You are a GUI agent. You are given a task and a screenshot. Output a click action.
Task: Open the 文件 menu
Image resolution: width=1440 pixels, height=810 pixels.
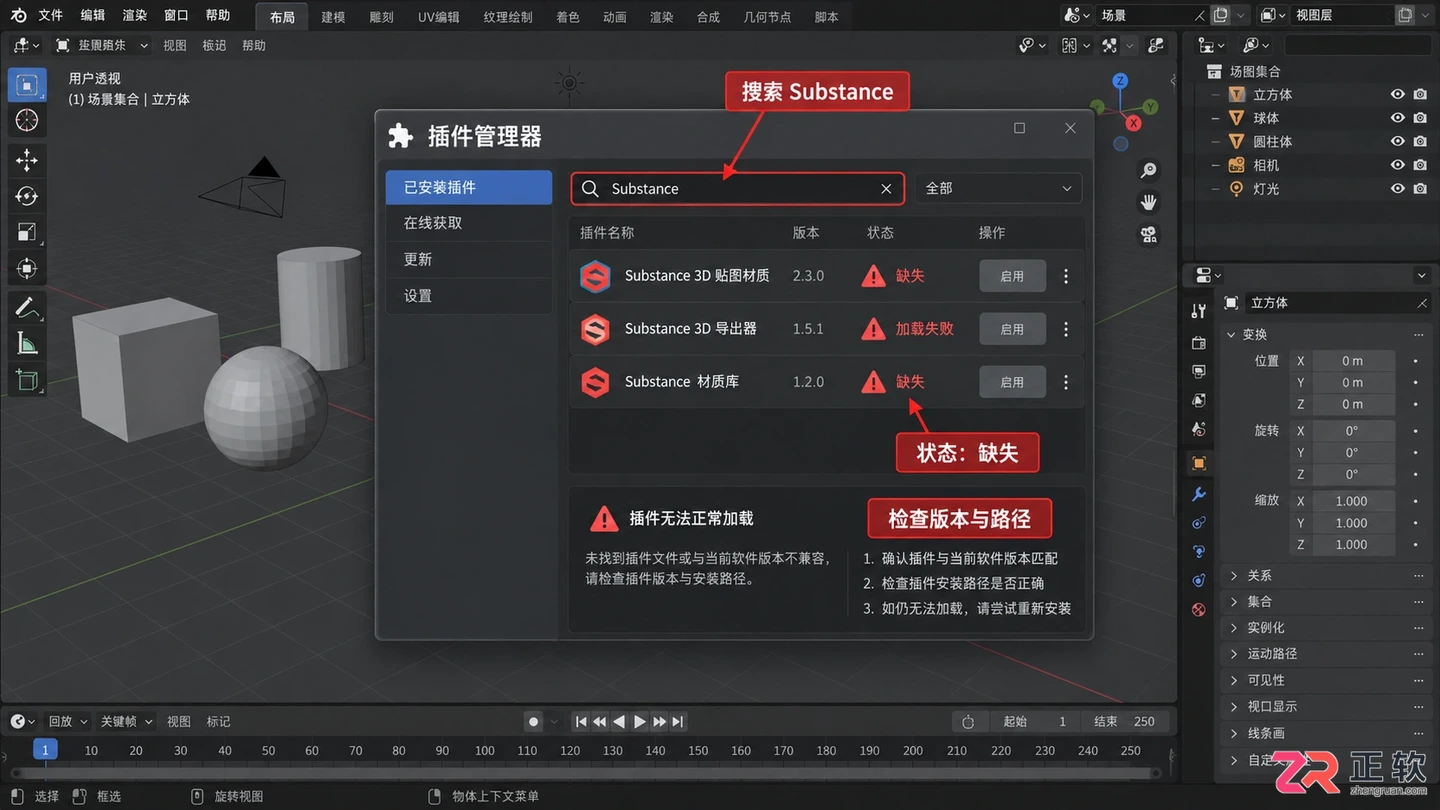[50, 16]
